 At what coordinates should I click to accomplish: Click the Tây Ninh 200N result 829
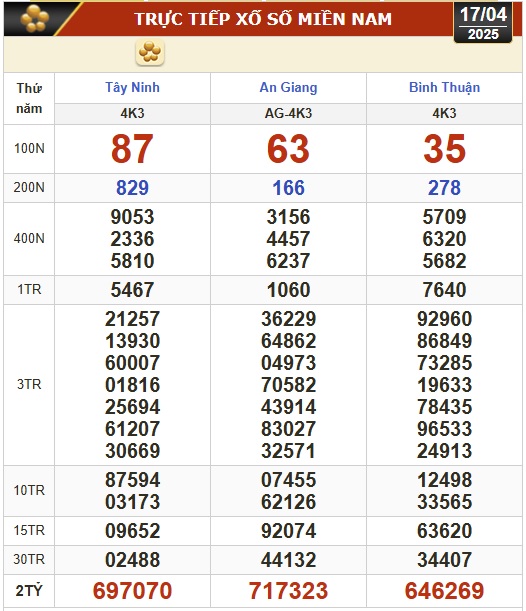(x=132, y=187)
